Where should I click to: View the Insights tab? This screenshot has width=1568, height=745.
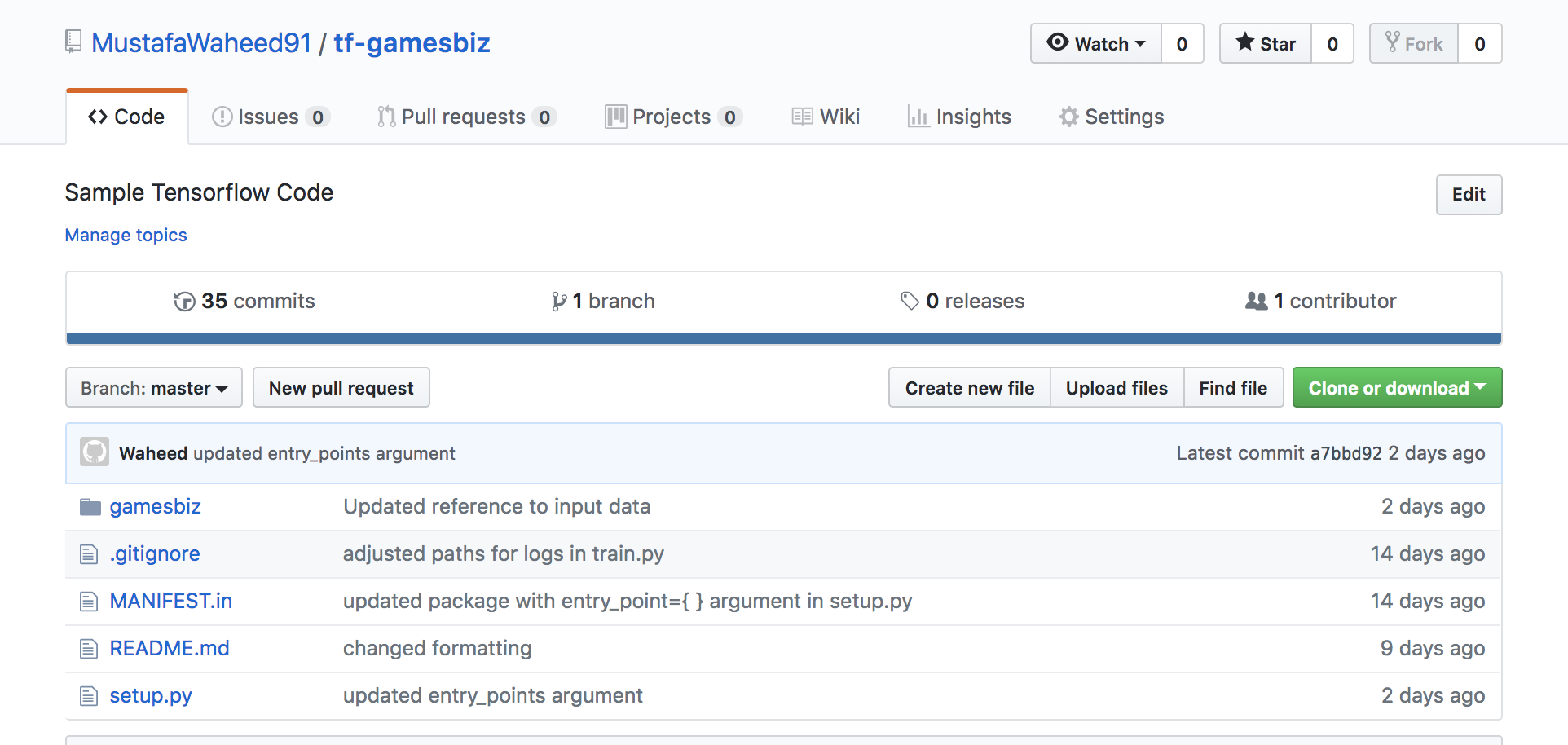coord(960,117)
